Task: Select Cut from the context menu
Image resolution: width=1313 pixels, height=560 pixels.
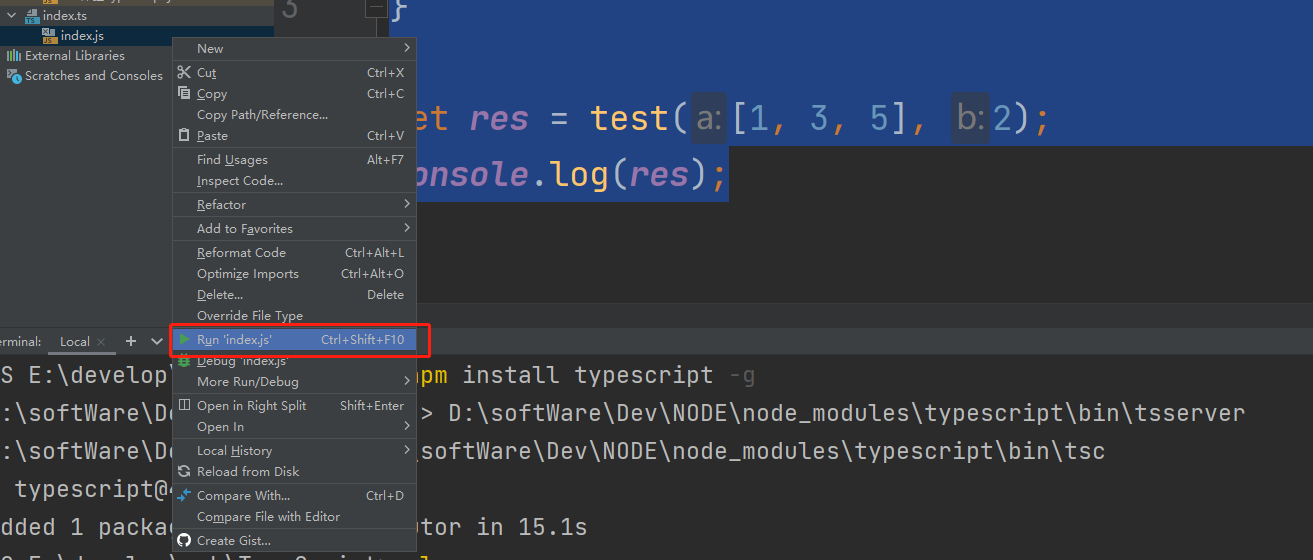Action: point(294,72)
